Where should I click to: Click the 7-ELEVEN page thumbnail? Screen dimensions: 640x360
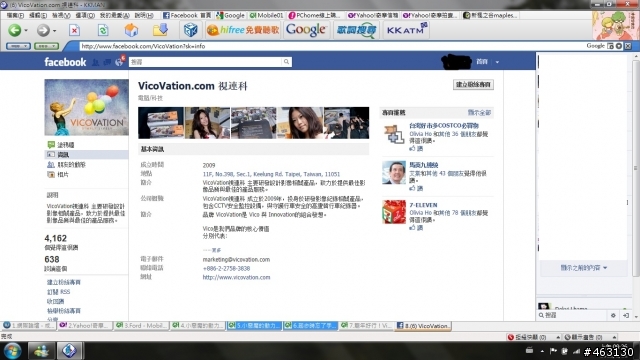click(394, 212)
